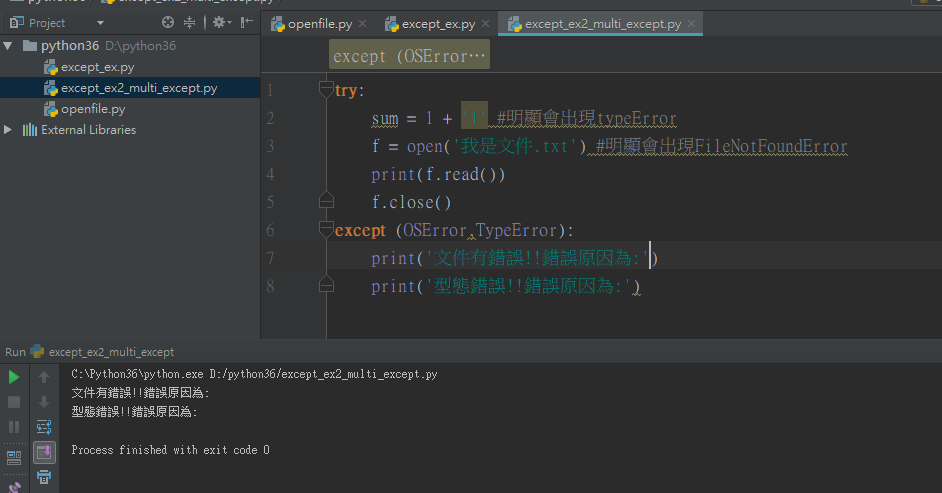Open the Project view dropdown
Image resolution: width=942 pixels, height=493 pixels.
click(100, 23)
